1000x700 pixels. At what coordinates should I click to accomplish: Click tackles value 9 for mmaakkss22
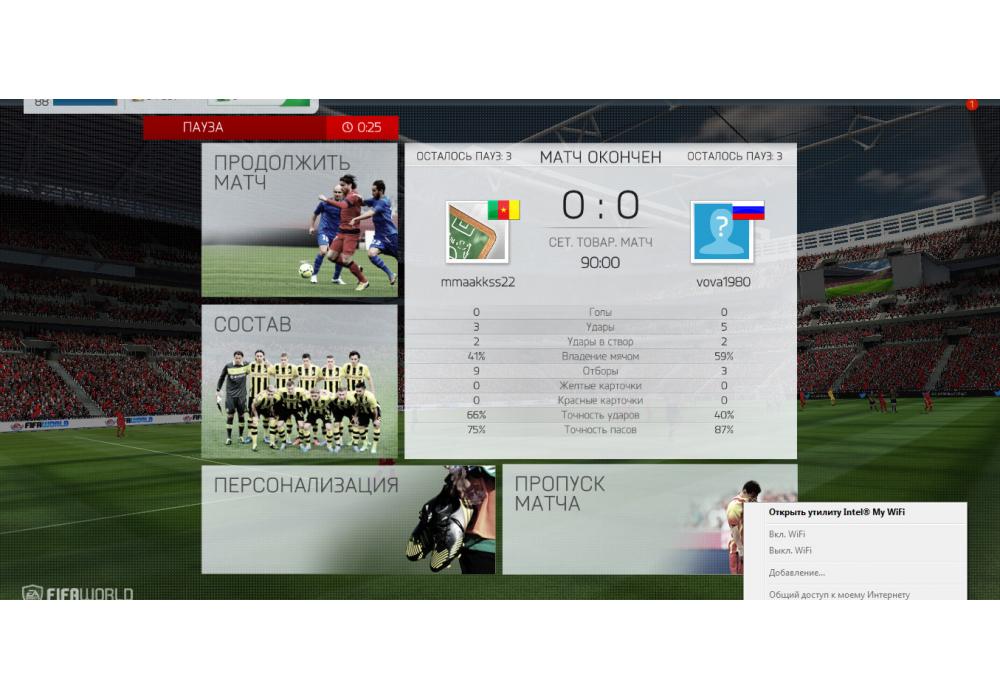click(x=476, y=371)
